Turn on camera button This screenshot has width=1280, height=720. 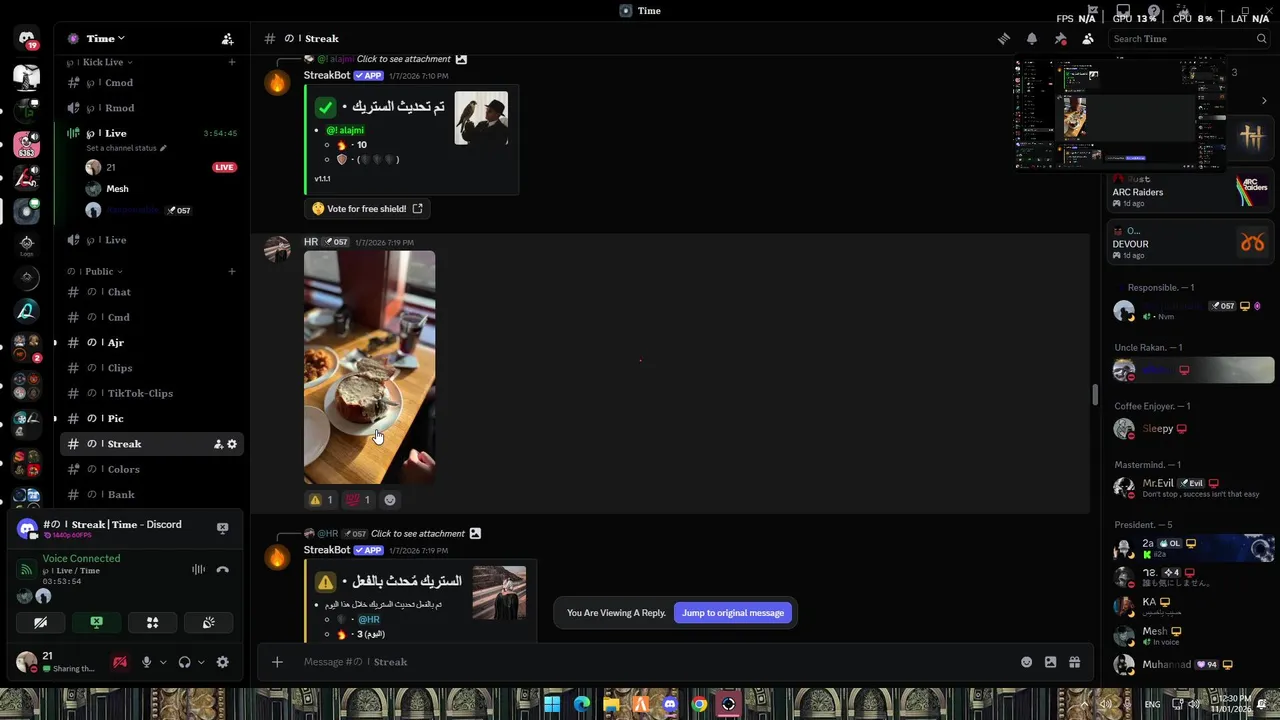pyautogui.click(x=41, y=622)
